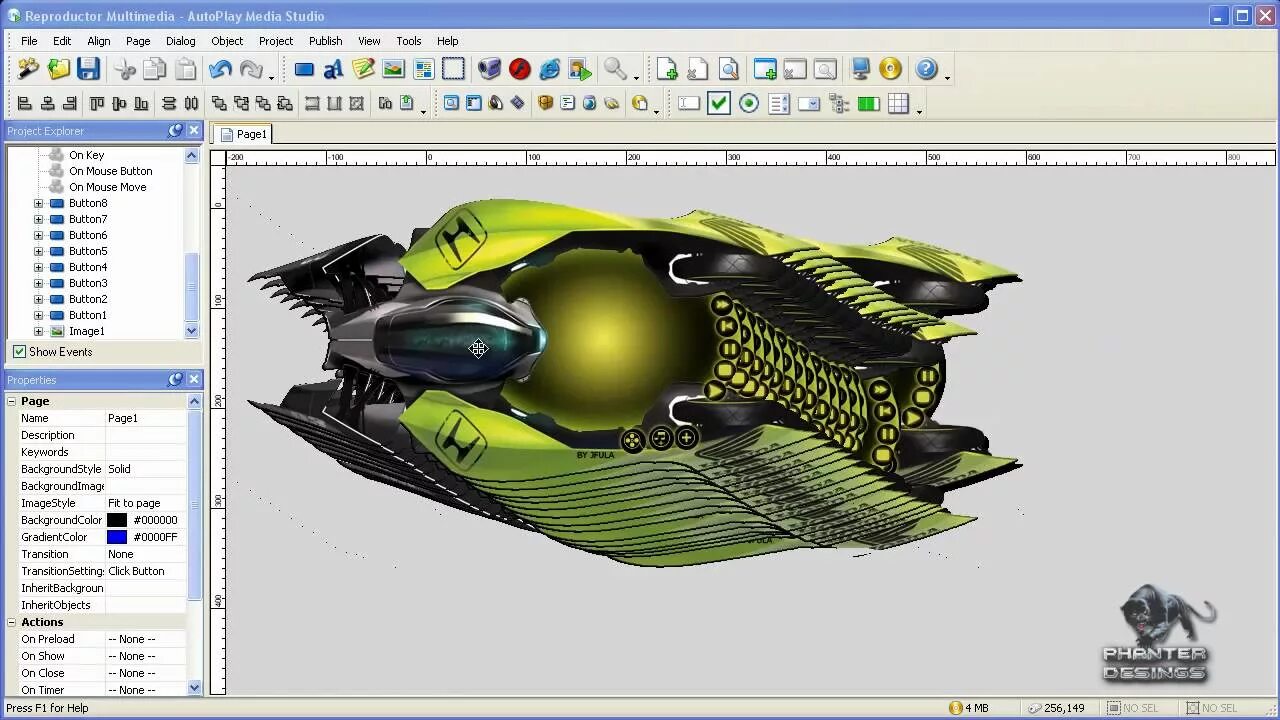Click the magnifying glass zoom tool

click(615, 69)
